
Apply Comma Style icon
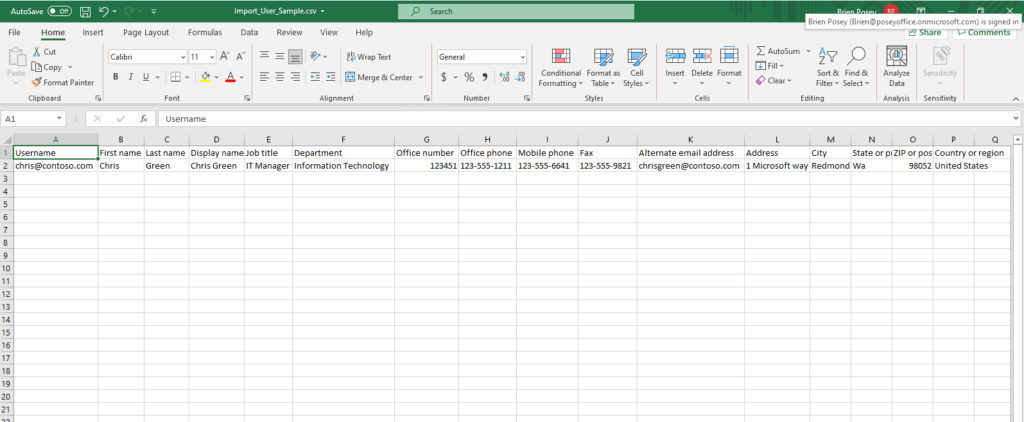485,77
